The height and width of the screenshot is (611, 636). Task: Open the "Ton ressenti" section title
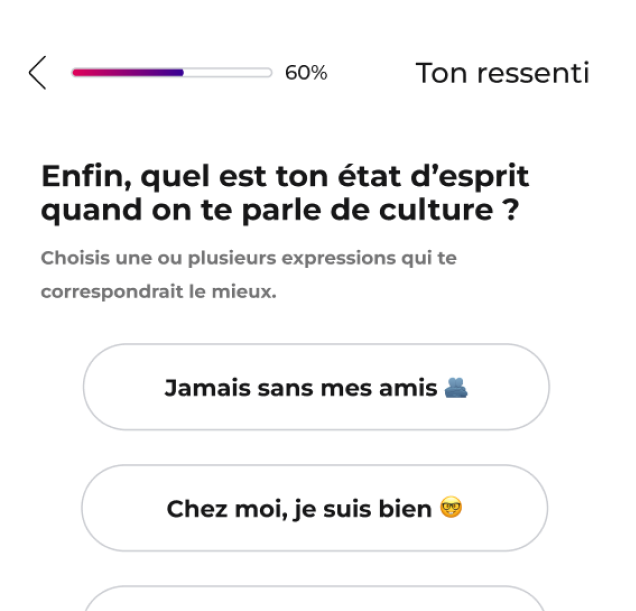tap(502, 73)
